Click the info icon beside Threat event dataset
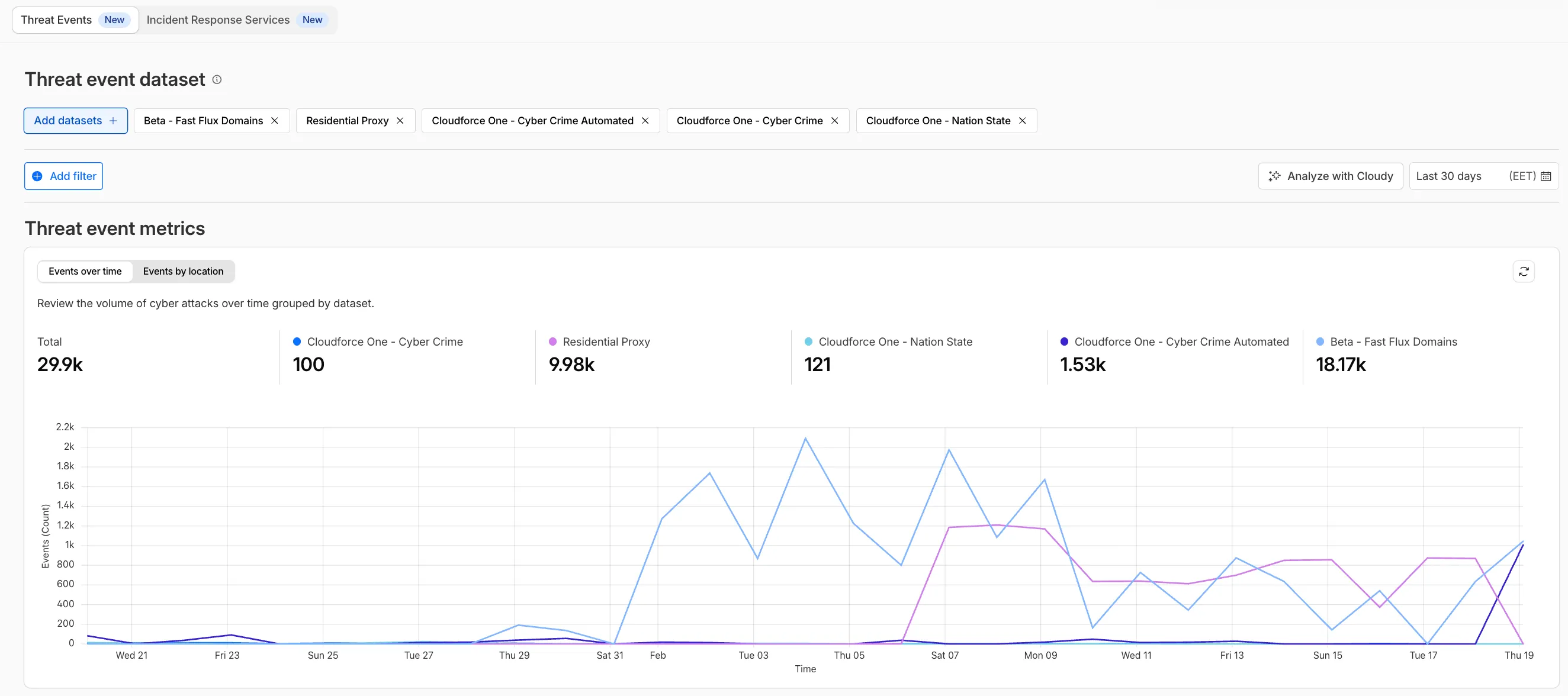The height and width of the screenshot is (696, 1568). 217,80
